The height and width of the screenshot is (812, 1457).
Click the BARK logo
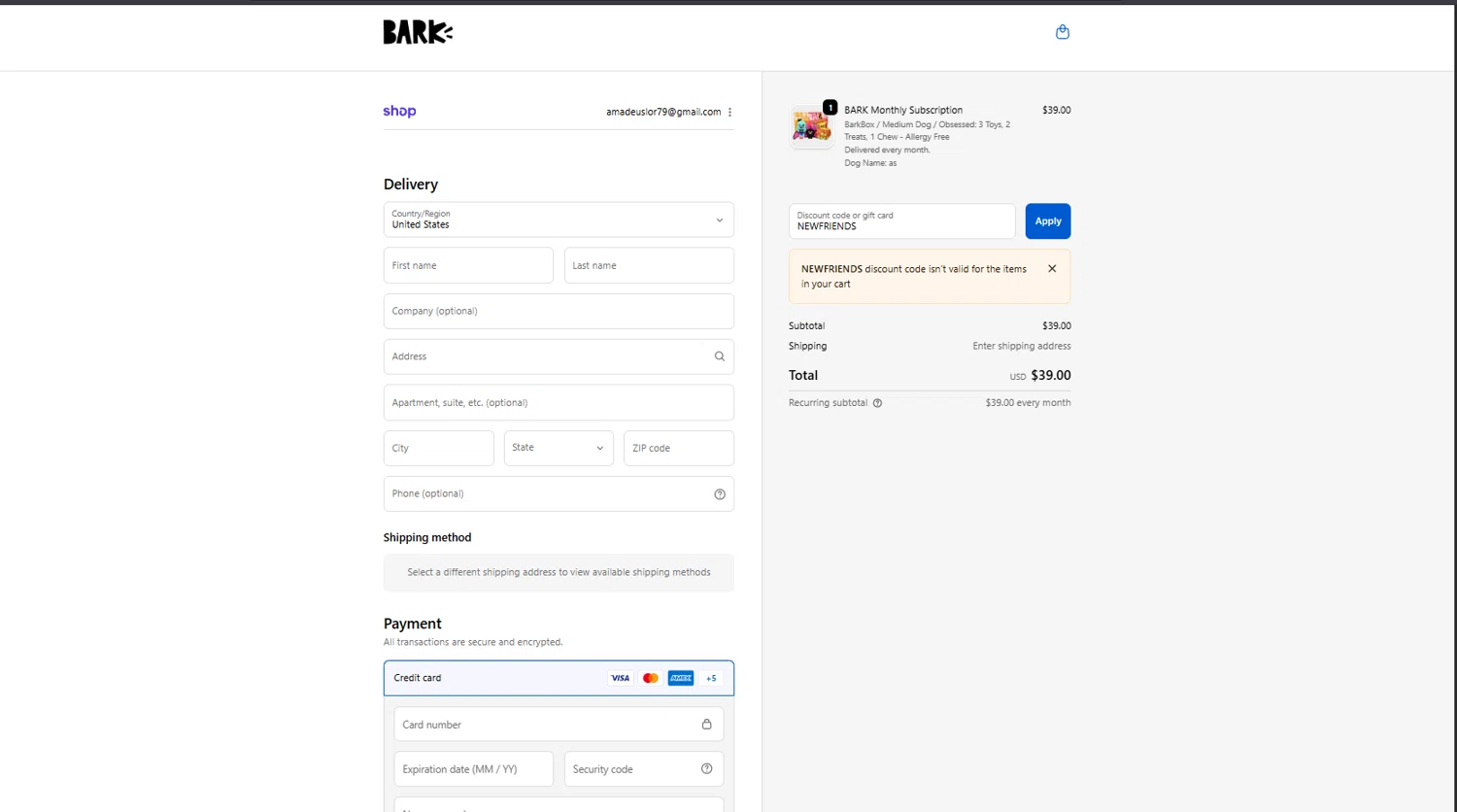418,32
